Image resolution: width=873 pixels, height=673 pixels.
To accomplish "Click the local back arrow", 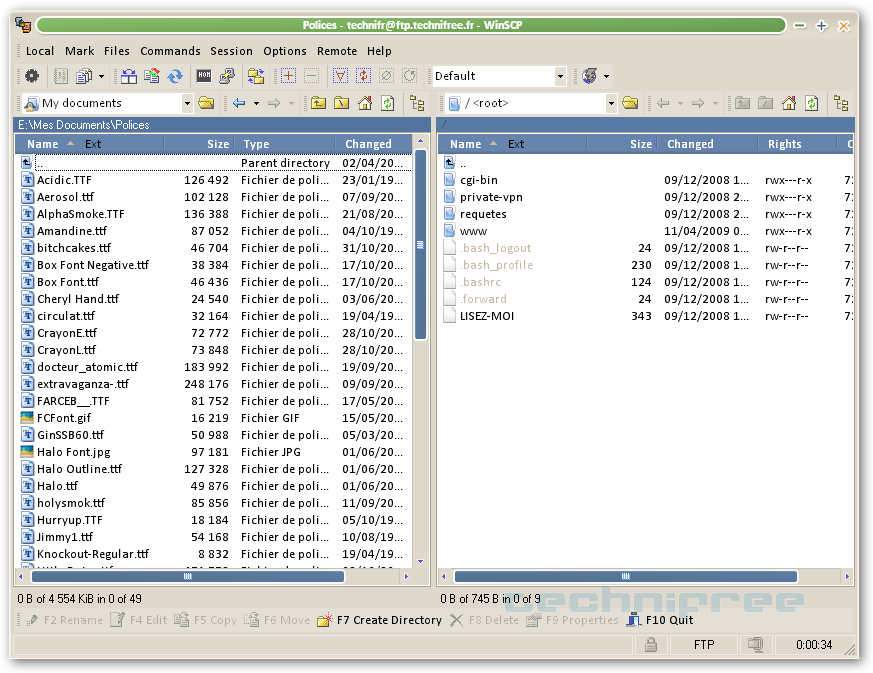I will click(239, 103).
